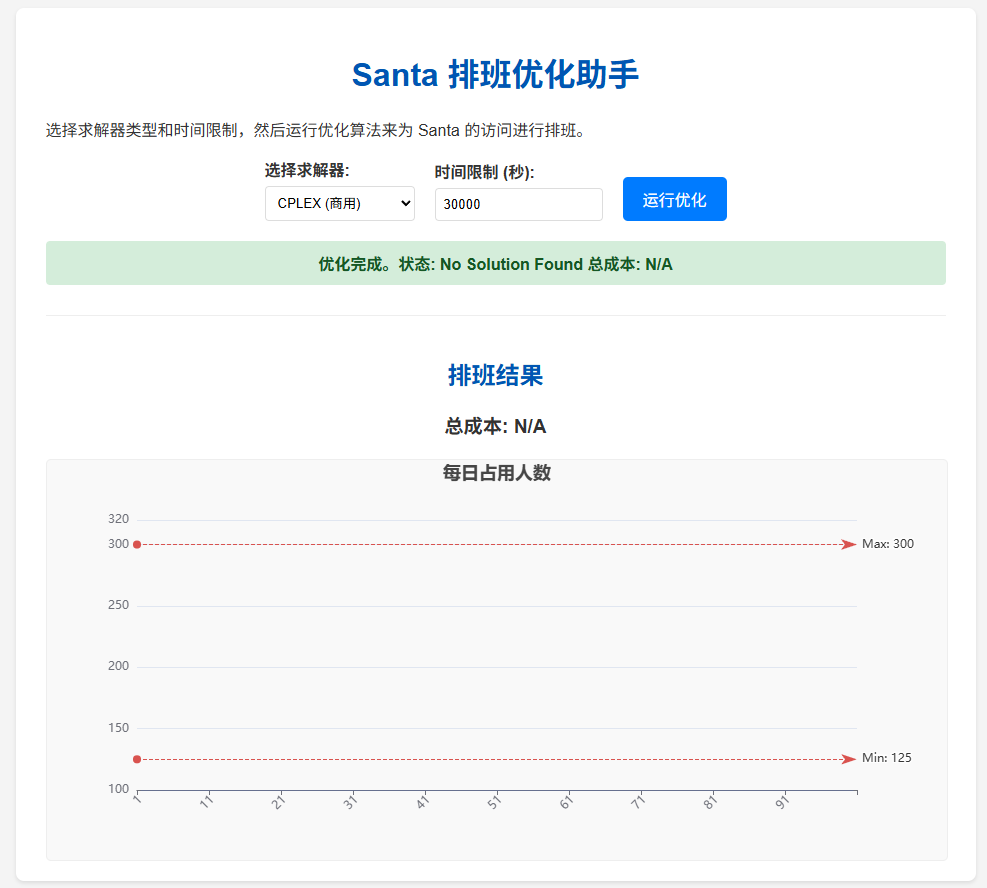Click the 时间限制 (秒) label
The image size is (987, 888).
tap(485, 172)
